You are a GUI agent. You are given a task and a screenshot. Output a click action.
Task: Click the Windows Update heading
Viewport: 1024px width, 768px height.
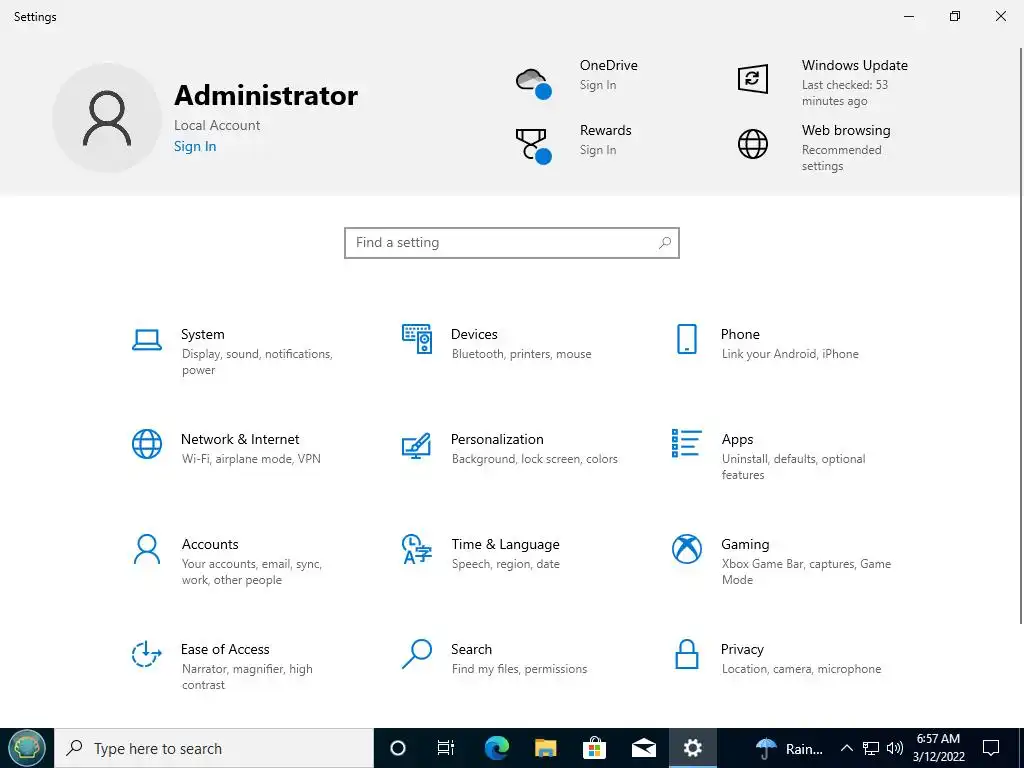point(854,65)
